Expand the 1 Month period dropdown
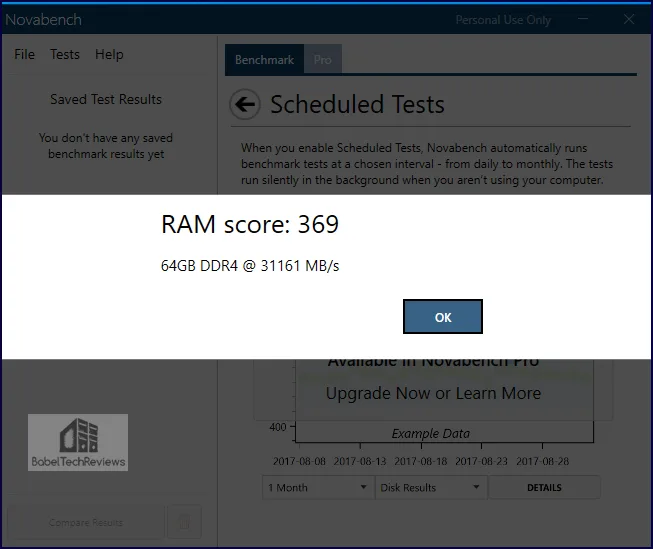The image size is (653, 549). (x=318, y=487)
